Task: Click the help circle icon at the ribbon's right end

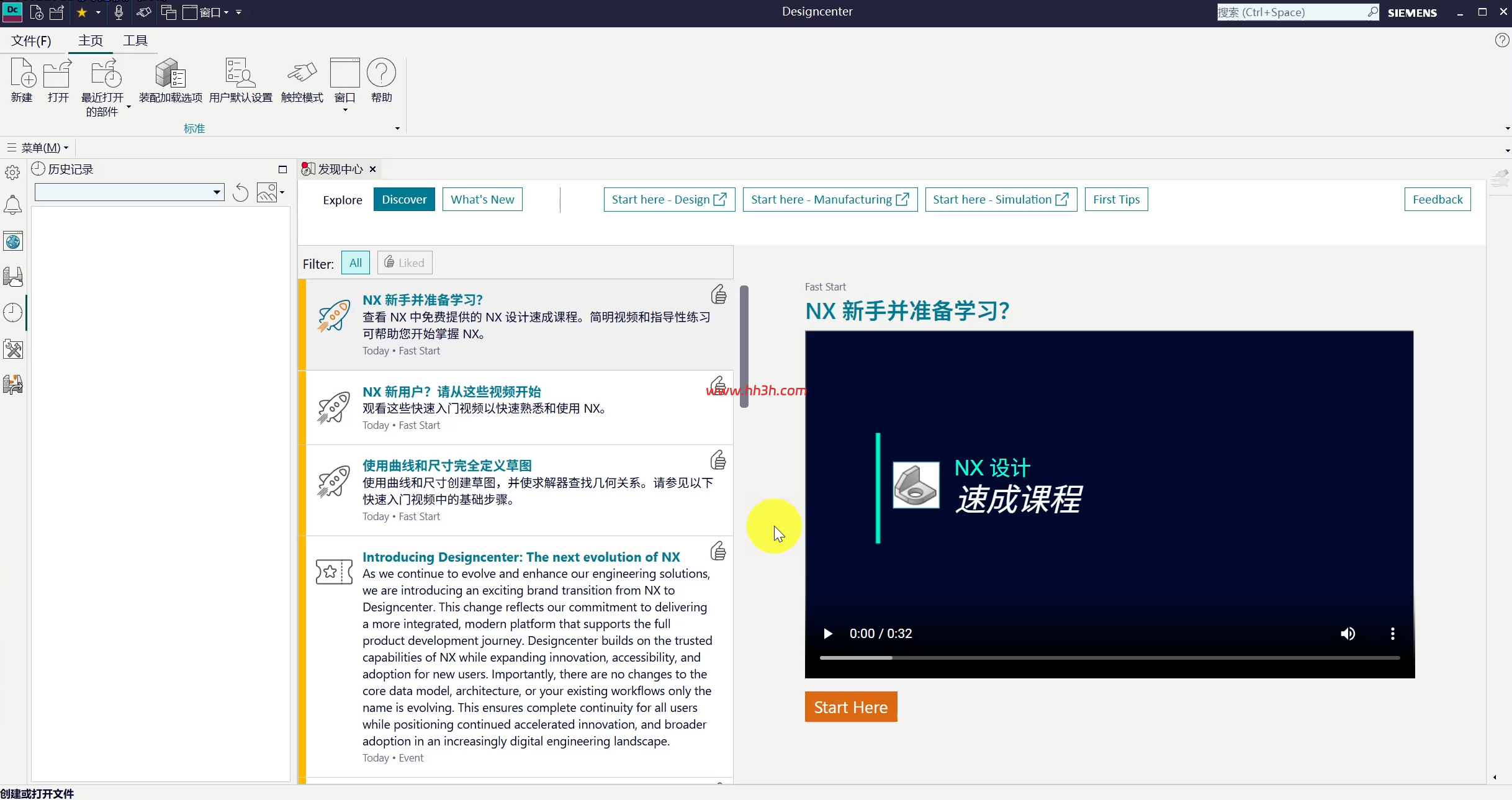Action: [x=1502, y=40]
